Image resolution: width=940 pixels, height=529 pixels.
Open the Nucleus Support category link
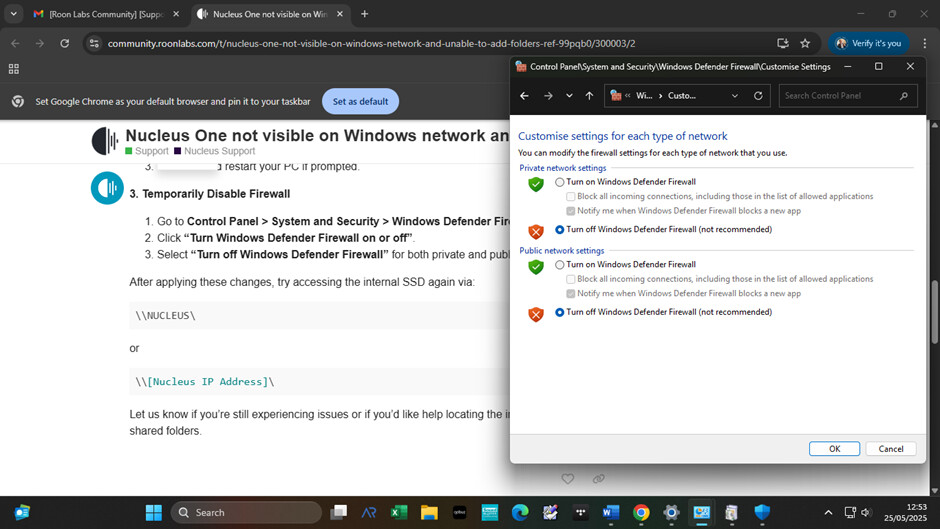point(215,151)
